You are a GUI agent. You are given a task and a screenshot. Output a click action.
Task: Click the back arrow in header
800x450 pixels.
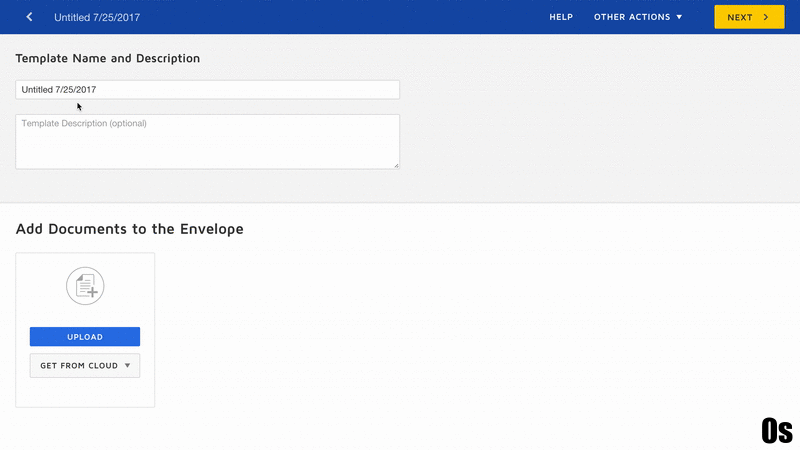coord(29,17)
